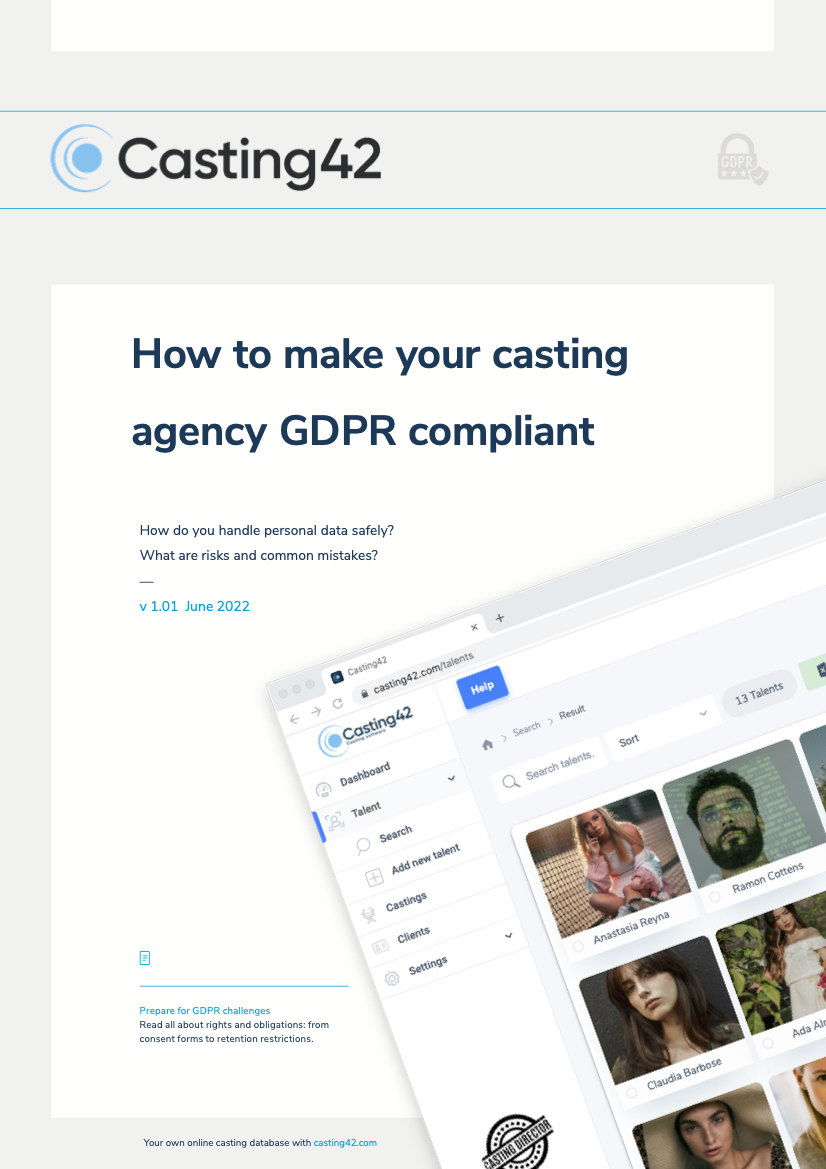
Task: Click the Casting42 logo in the page header
Action: pyautogui.click(x=216, y=159)
